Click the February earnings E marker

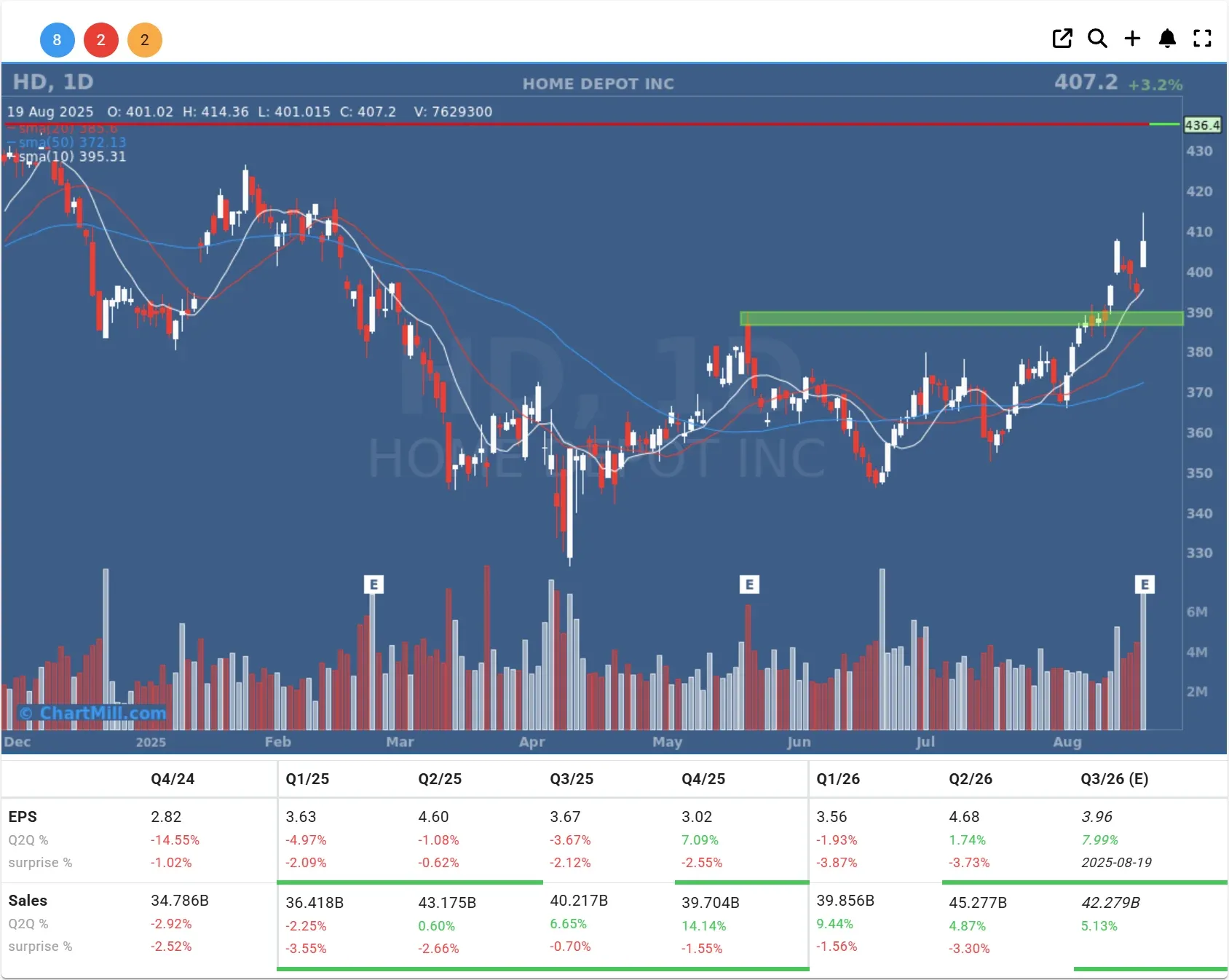point(374,585)
